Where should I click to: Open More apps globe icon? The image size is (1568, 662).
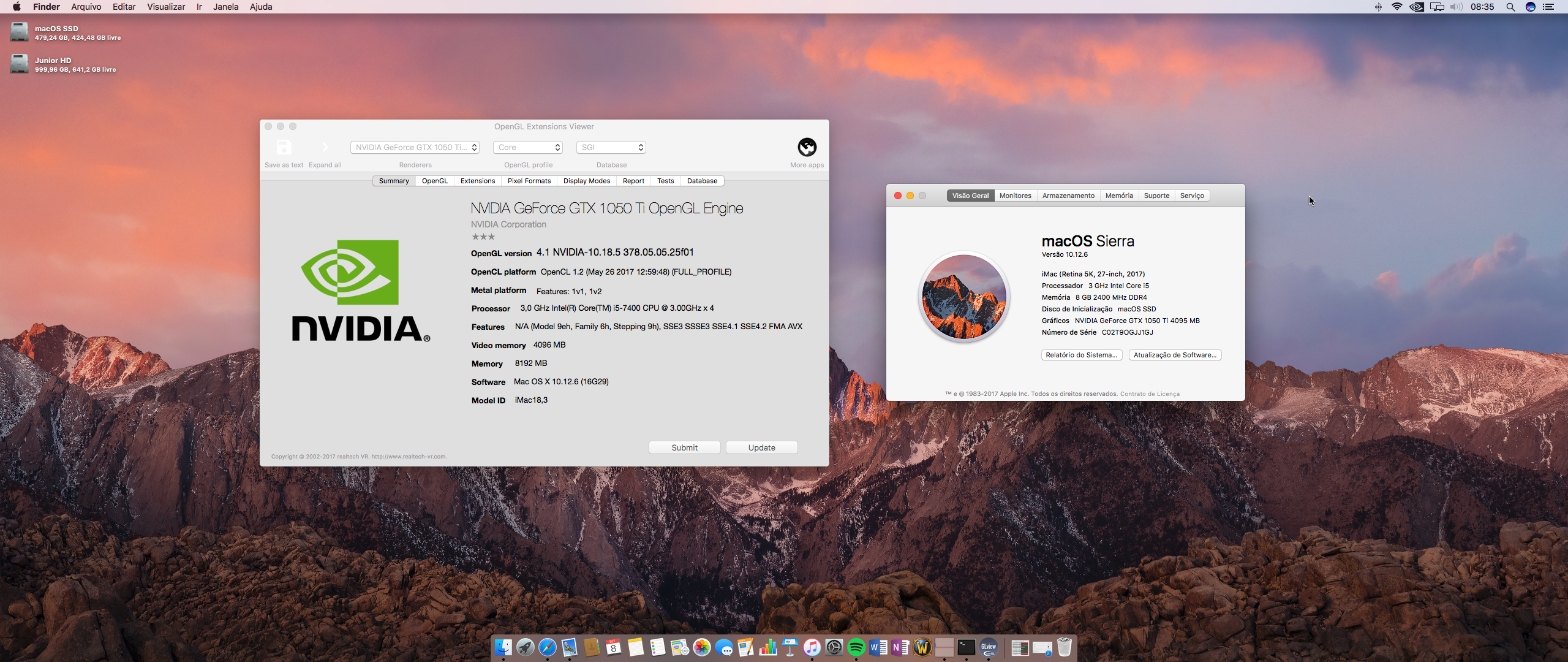807,147
